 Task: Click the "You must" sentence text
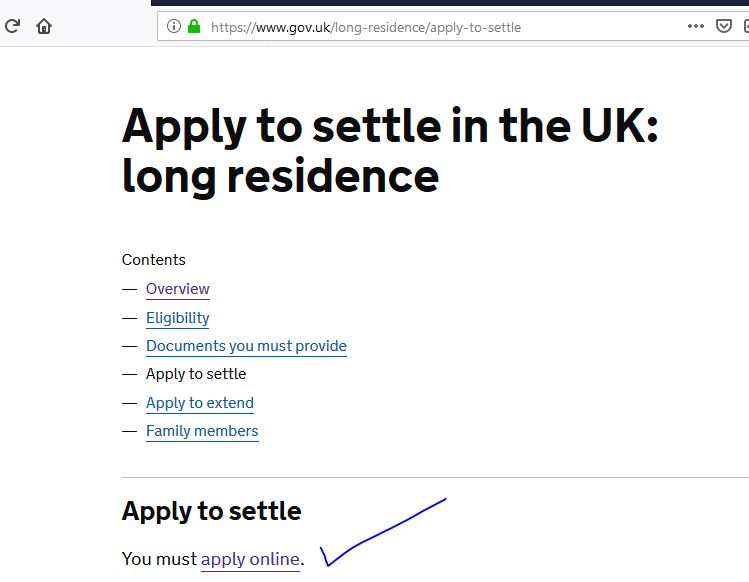(159, 559)
